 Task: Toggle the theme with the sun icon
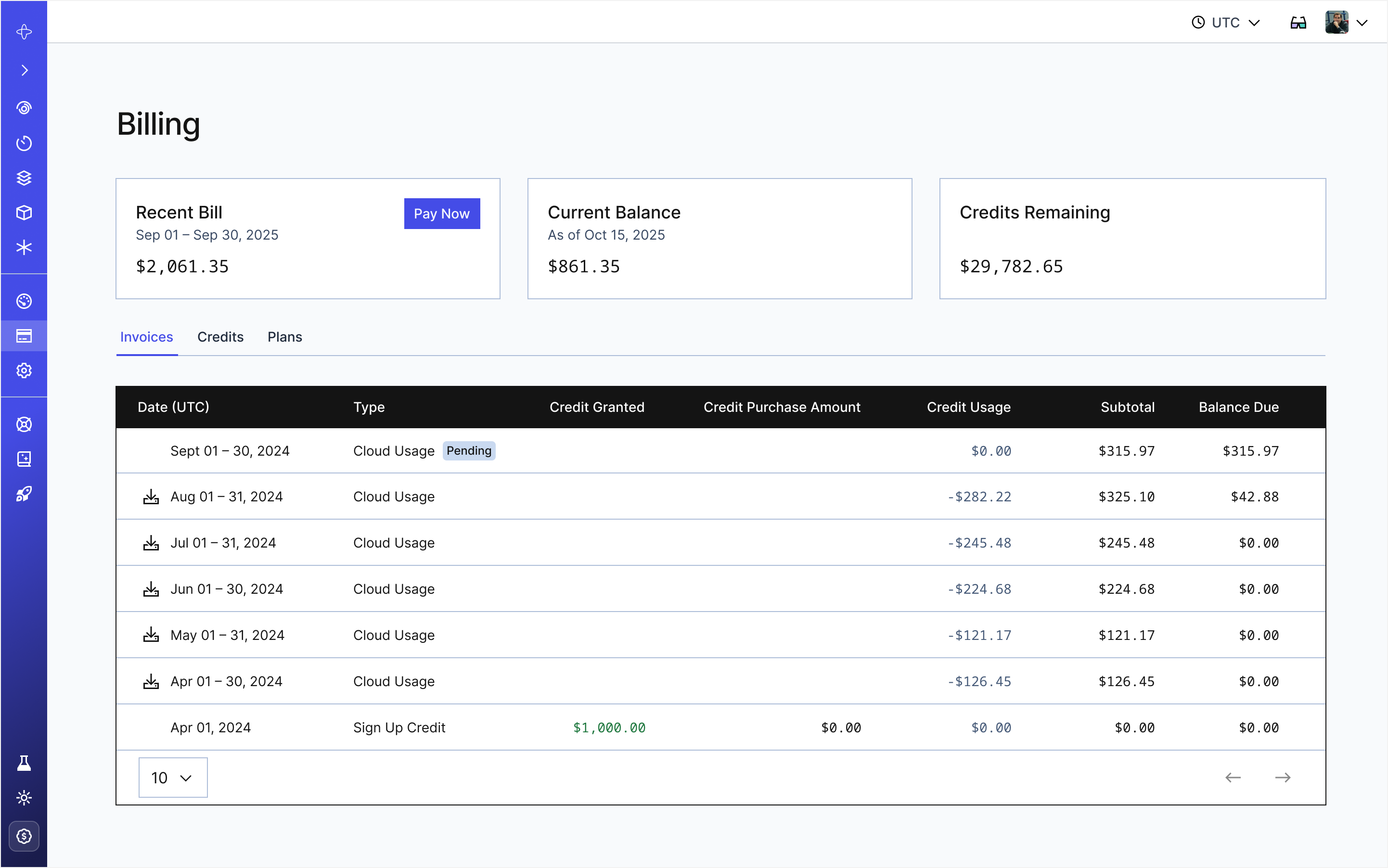point(24,797)
